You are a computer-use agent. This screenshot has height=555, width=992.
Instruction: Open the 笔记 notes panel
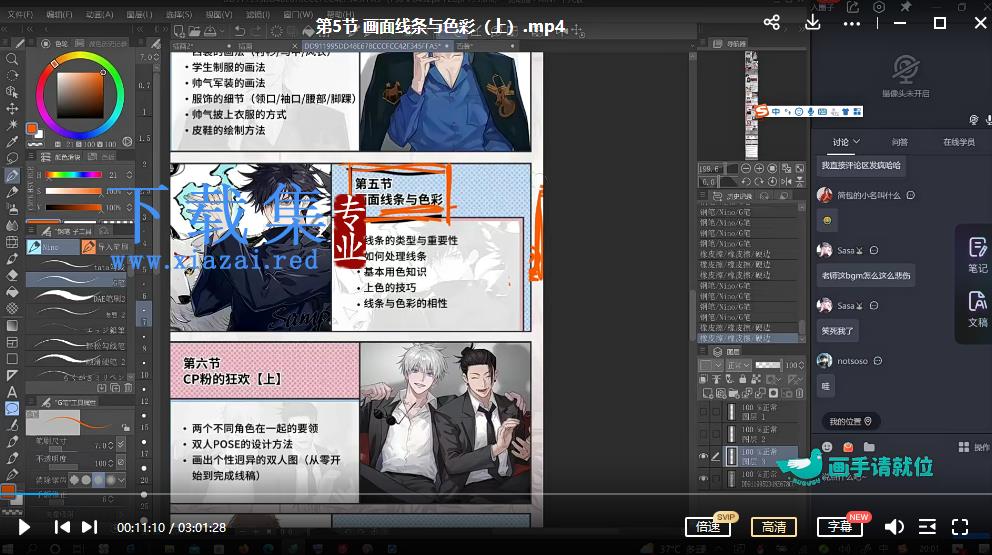tap(977, 254)
